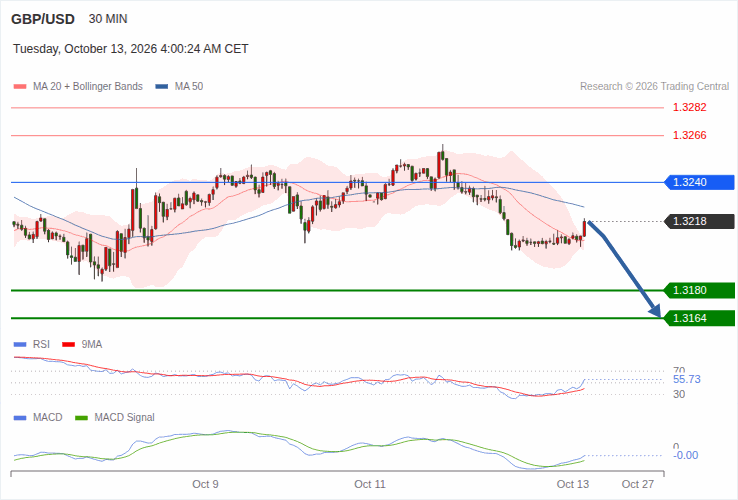Click the MA 50 legend label
Image resolution: width=738 pixels, height=500 pixels.
pyautogui.click(x=189, y=87)
